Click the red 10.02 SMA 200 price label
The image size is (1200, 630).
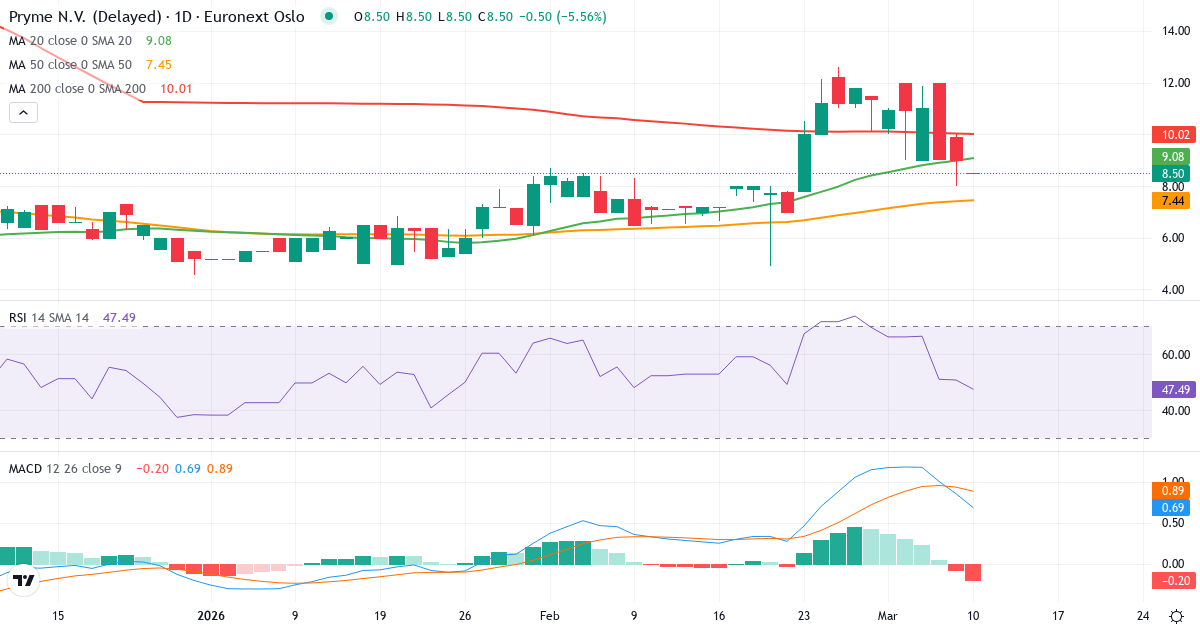[x=1170, y=134]
